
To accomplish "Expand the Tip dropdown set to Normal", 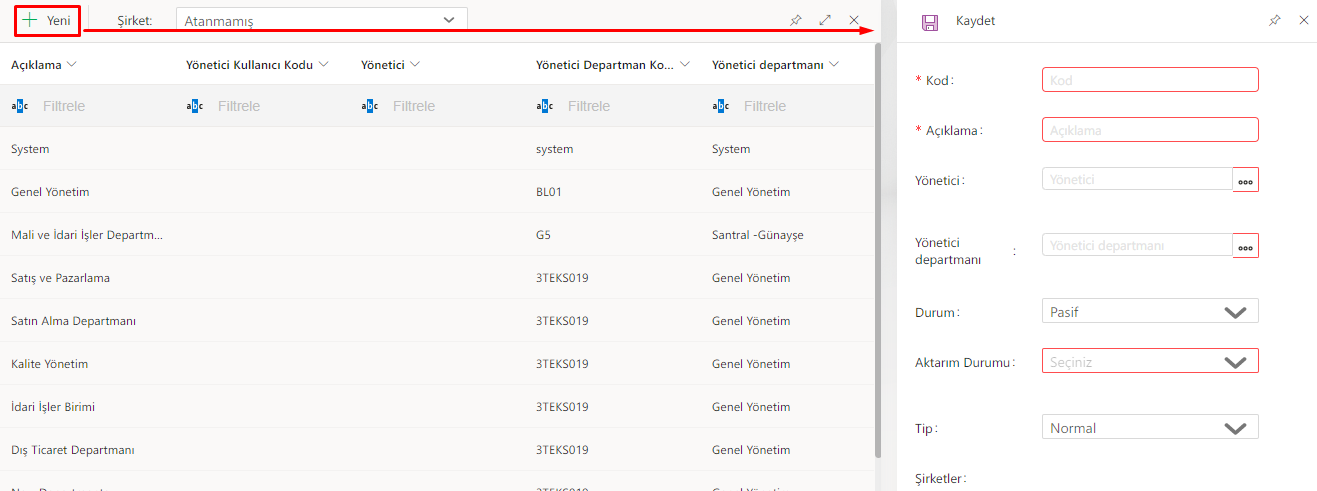I will 1149,428.
